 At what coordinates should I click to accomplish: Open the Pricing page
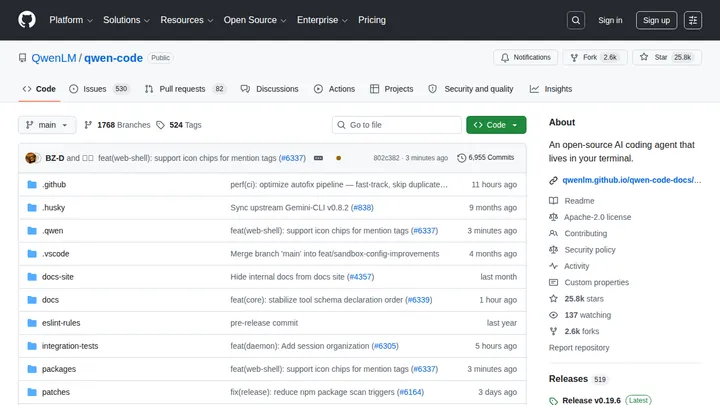[x=372, y=20]
